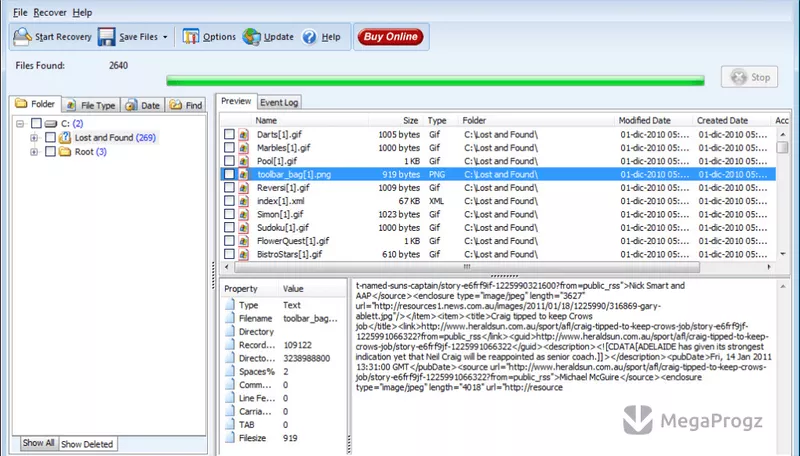
Task: Tick the checkbox beside Sudoku[1].gif
Action: point(229,227)
